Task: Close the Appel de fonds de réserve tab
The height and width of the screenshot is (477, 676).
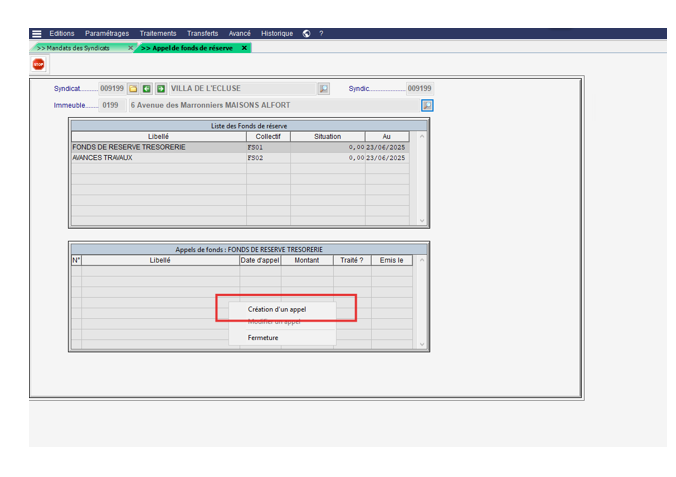Action: pyautogui.click(x=245, y=47)
